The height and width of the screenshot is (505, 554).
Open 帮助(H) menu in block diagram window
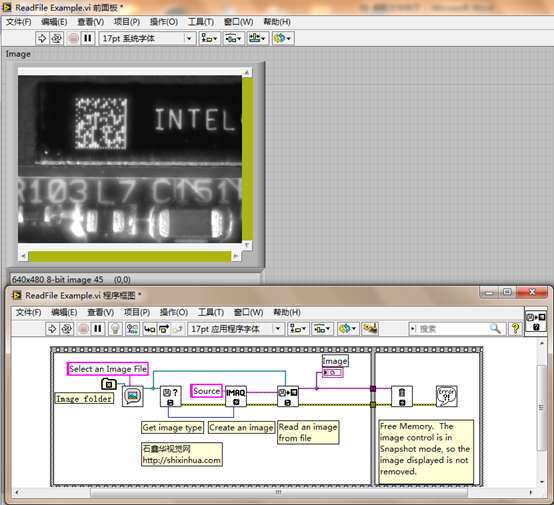(x=287, y=312)
